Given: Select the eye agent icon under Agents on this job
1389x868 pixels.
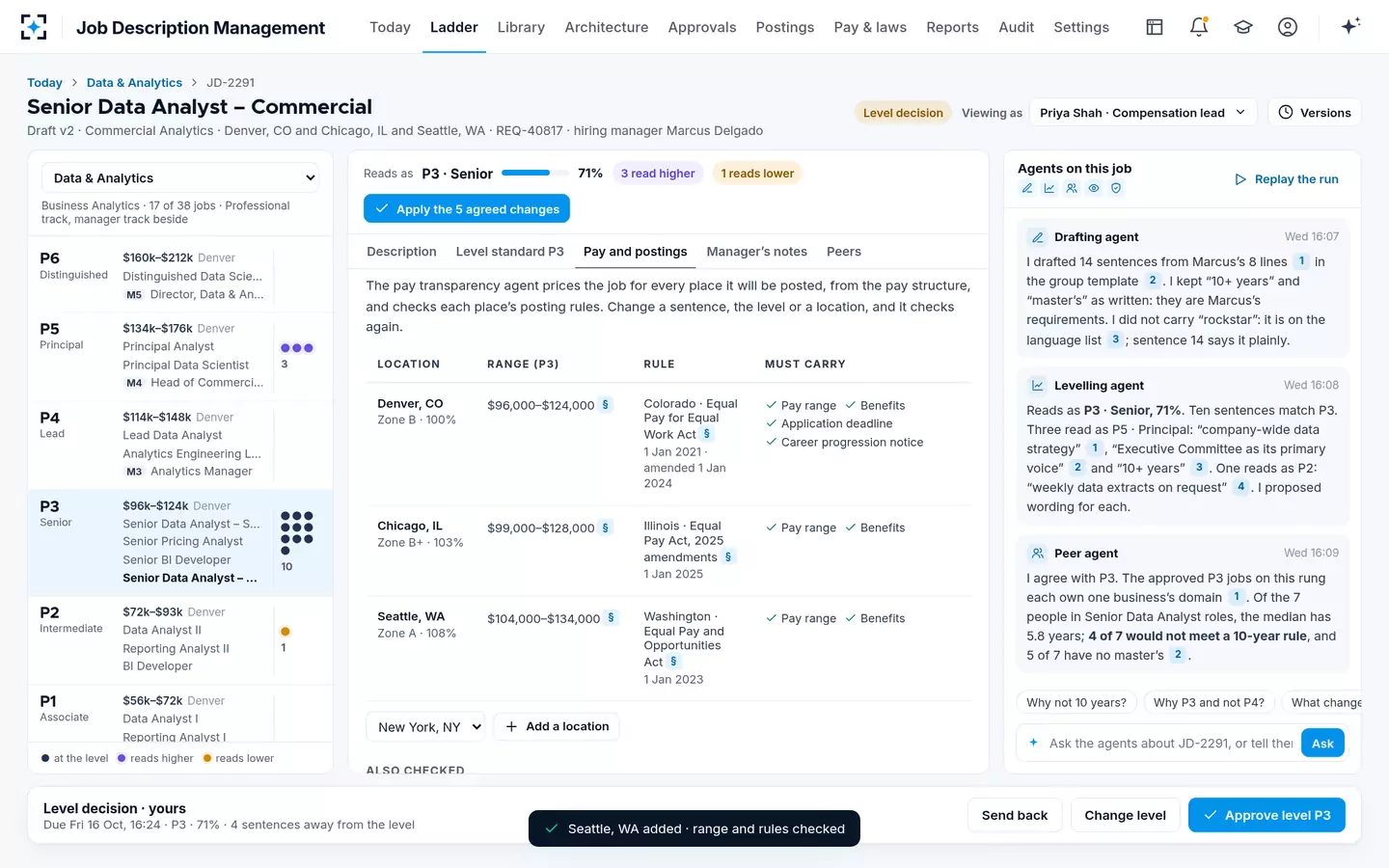Looking at the screenshot, I should [1094, 188].
